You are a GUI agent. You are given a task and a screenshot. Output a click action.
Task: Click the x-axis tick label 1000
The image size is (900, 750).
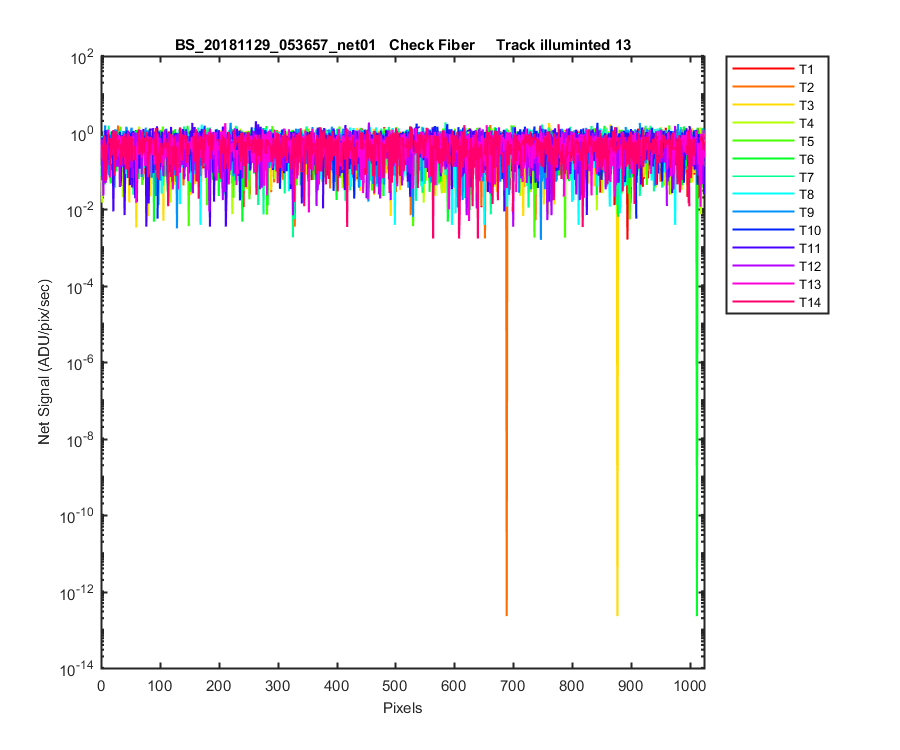click(x=690, y=686)
